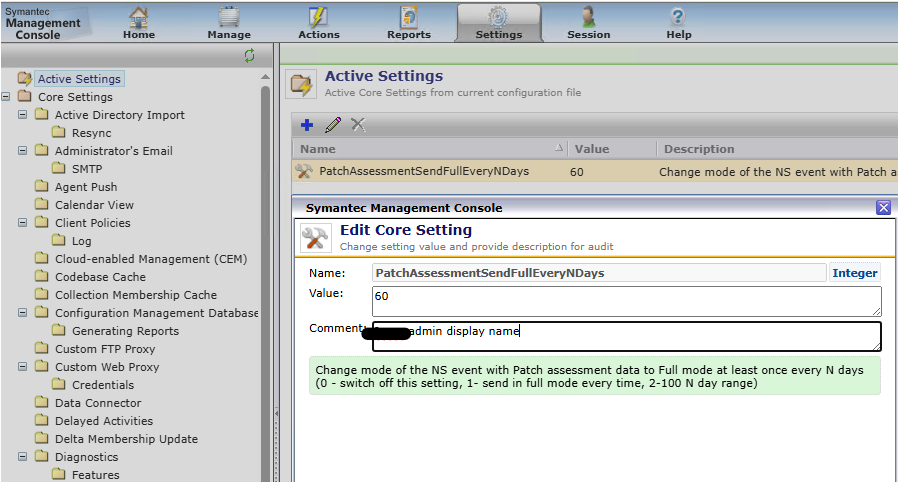Select Data Connector tree item
Viewport: 898px width, 482px height.
click(x=98, y=403)
